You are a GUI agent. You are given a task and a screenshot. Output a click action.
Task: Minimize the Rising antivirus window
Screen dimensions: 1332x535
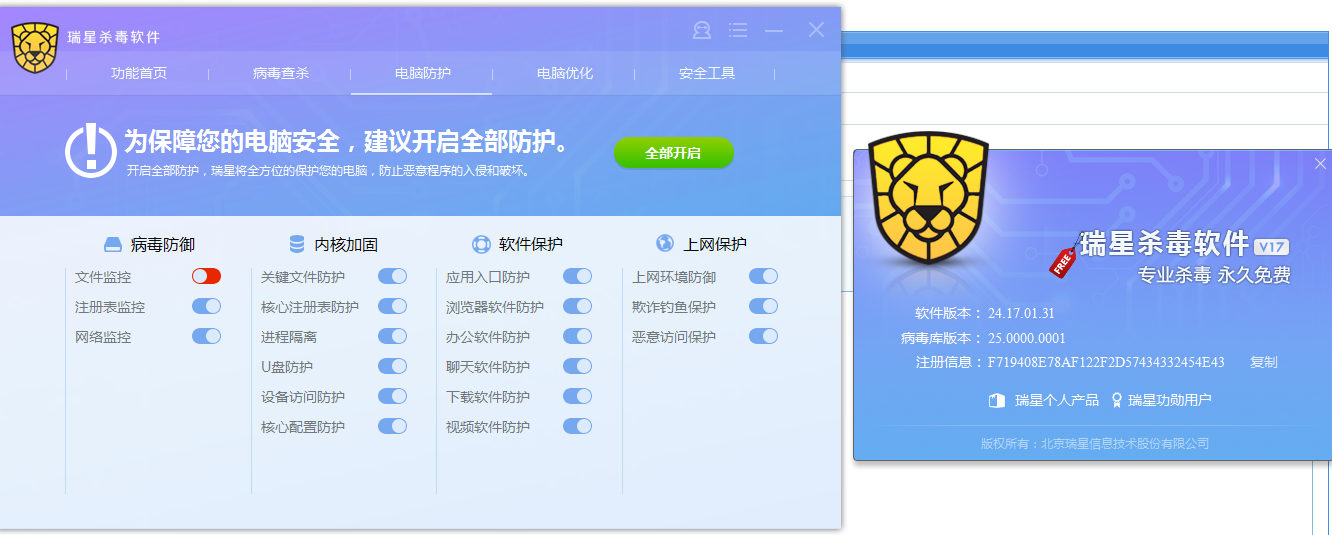point(774,31)
